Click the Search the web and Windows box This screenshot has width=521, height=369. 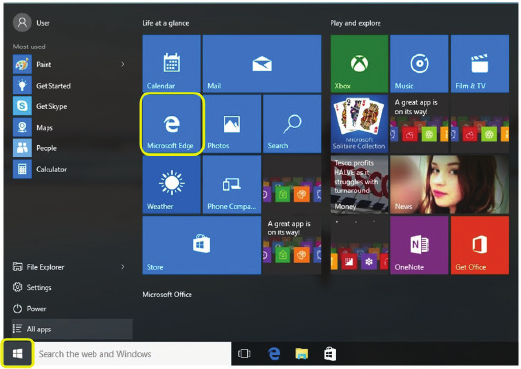click(132, 353)
